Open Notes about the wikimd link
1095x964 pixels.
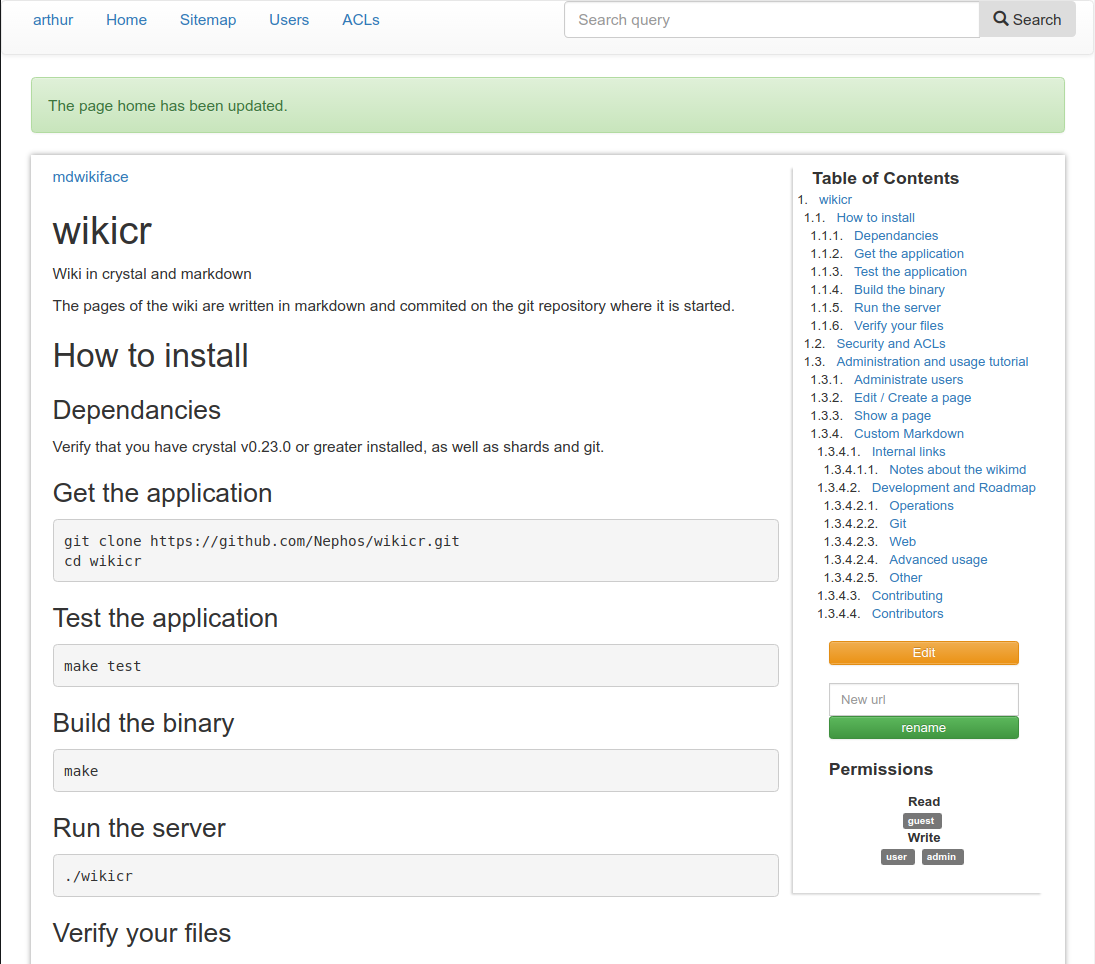tap(957, 469)
